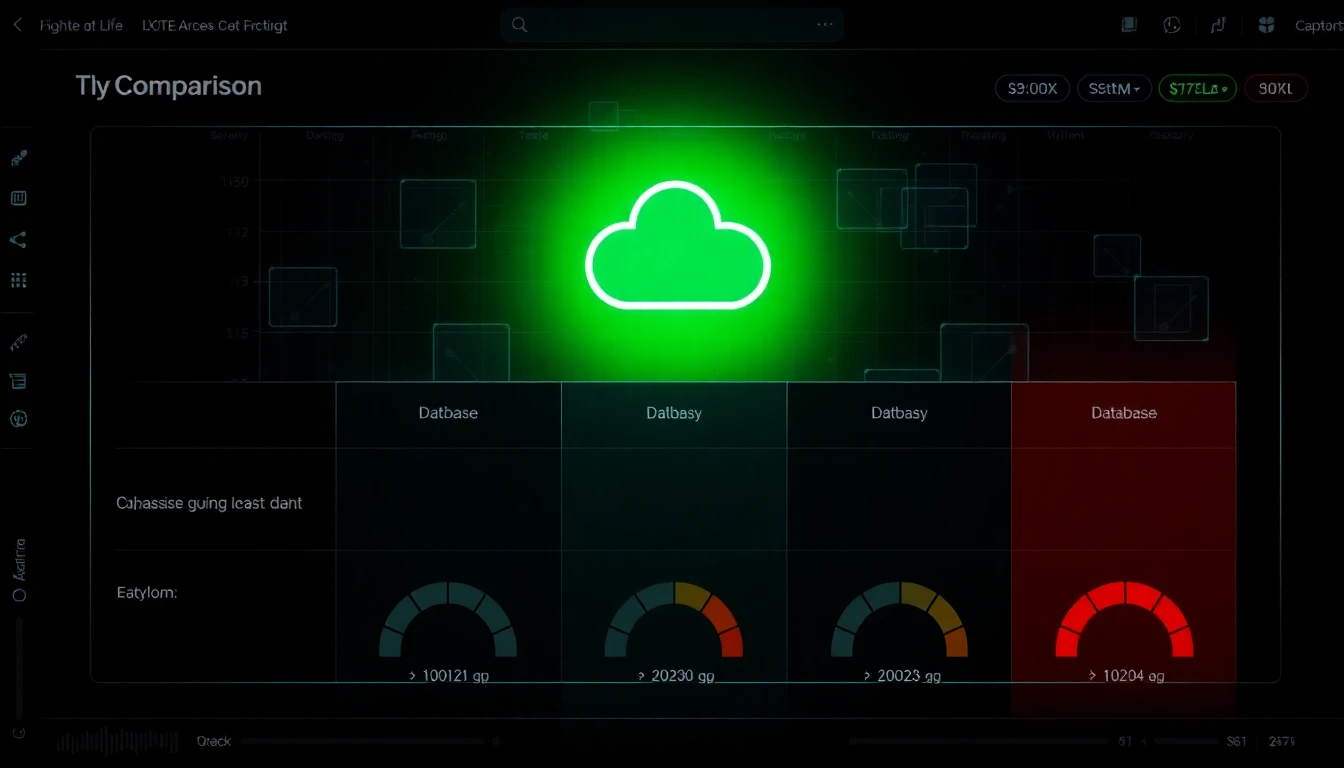The image size is (1344, 768).
Task: Select the red highlighted Database column header
Action: pos(1124,413)
